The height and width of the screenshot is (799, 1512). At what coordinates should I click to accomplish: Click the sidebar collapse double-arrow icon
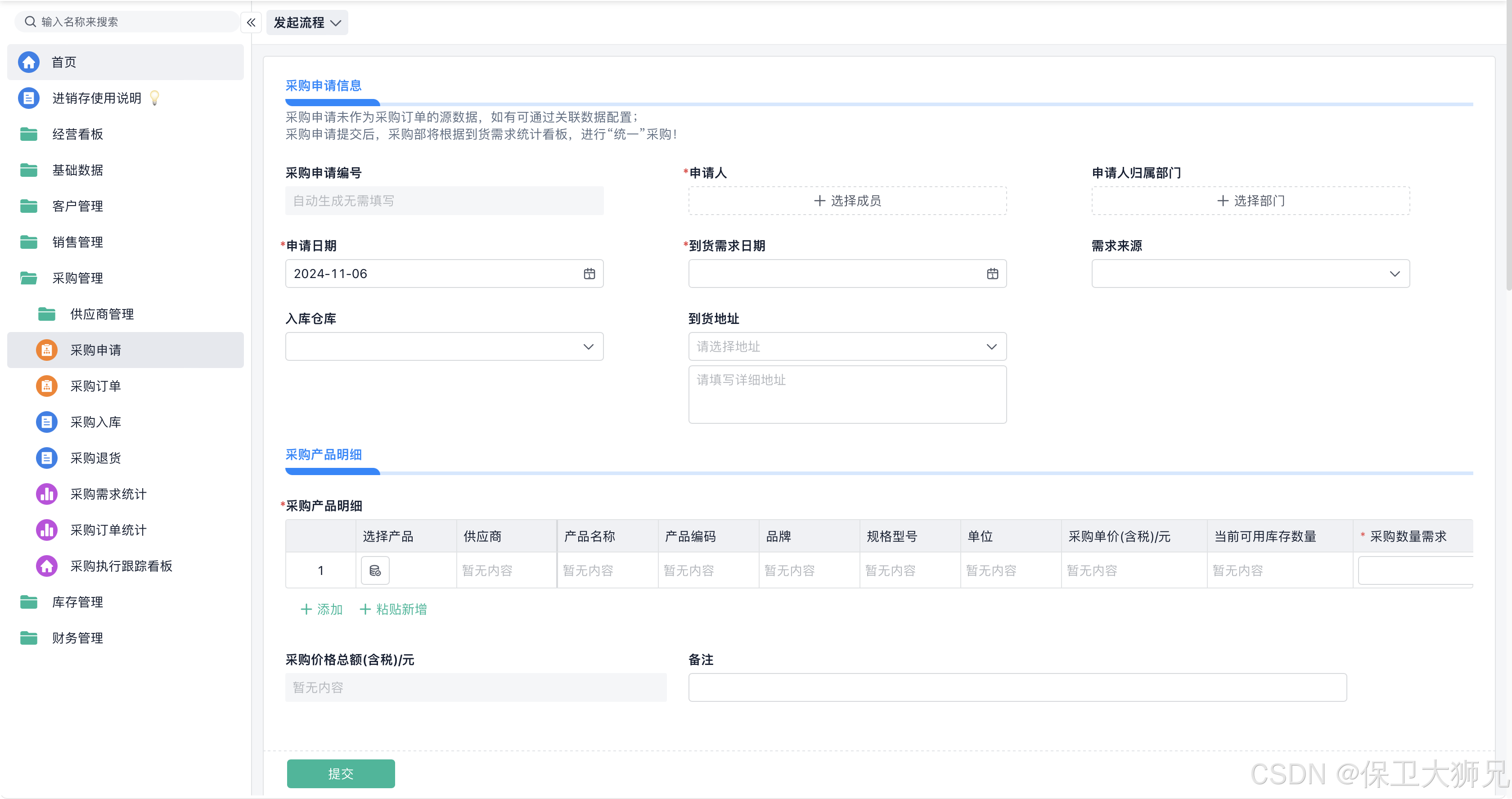pyautogui.click(x=251, y=23)
